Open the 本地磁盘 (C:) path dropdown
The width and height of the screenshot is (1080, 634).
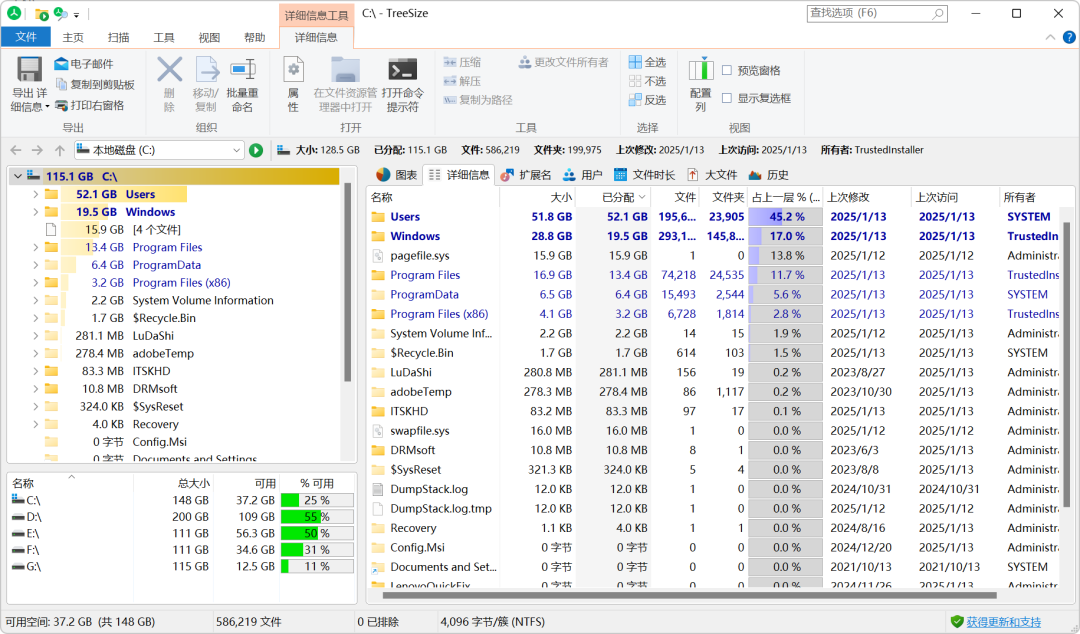(236, 150)
